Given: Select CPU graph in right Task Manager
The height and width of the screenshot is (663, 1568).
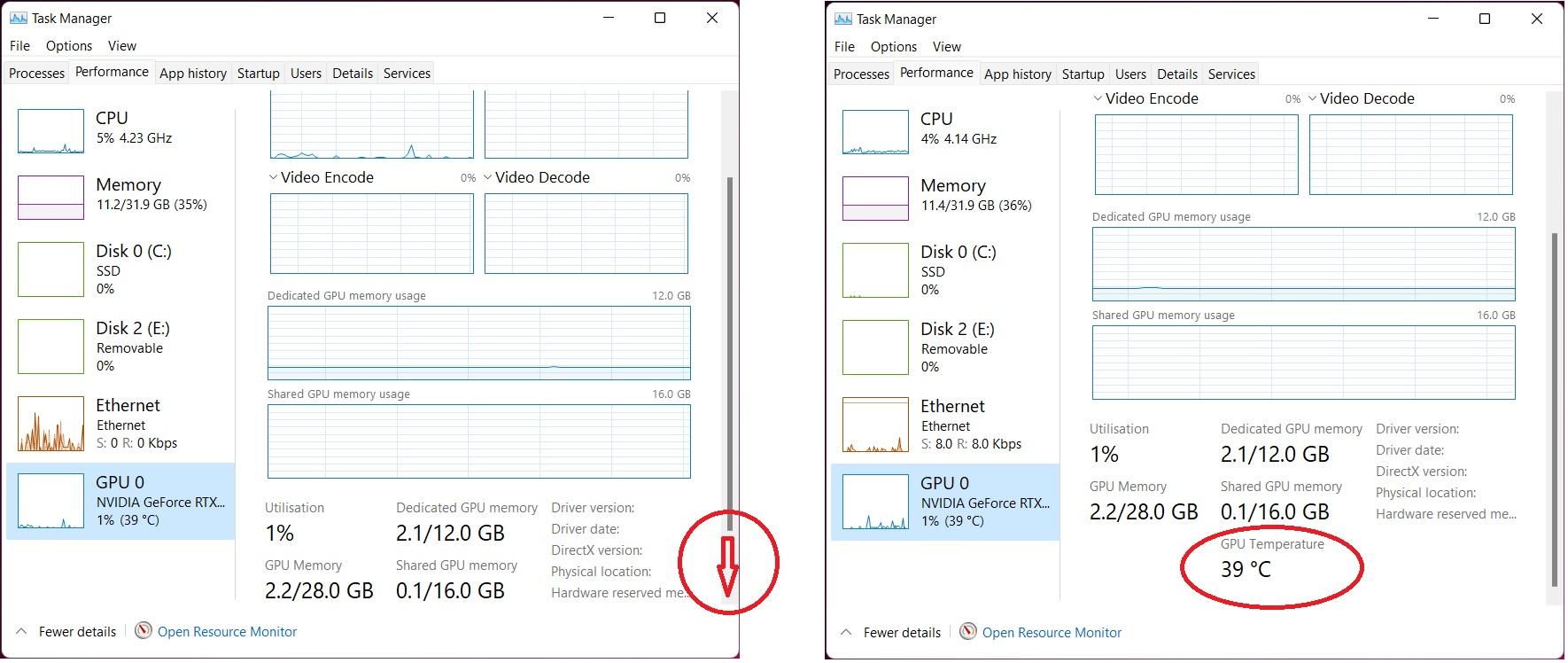Looking at the screenshot, I should pos(875,132).
